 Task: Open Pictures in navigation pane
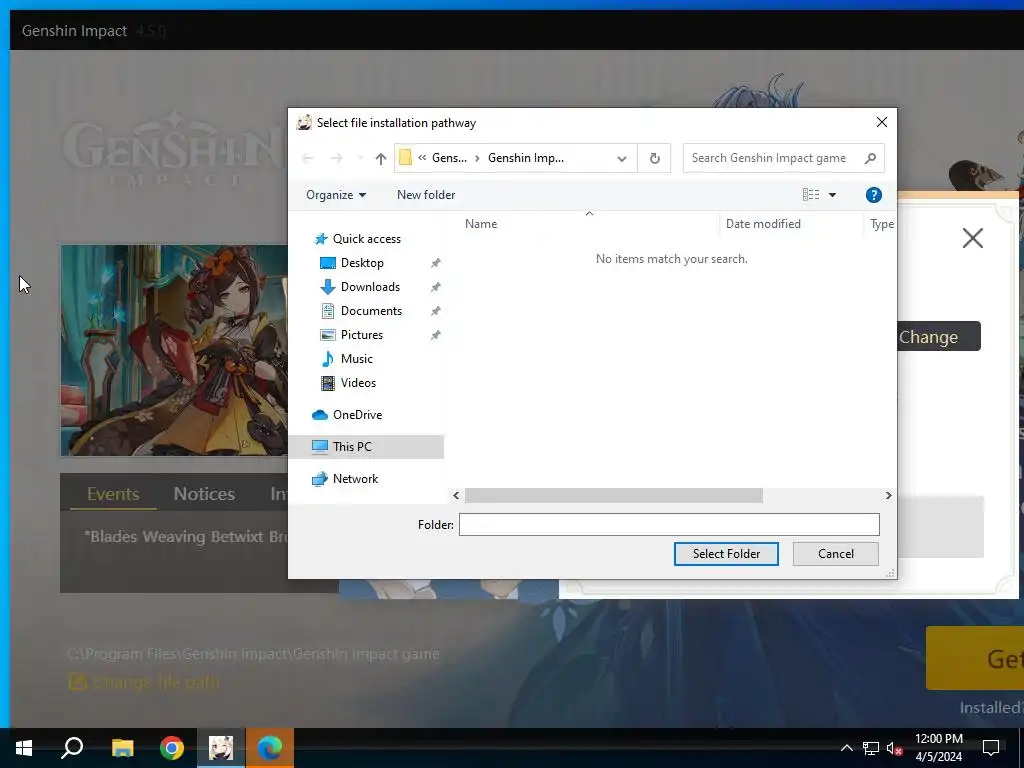(x=361, y=335)
